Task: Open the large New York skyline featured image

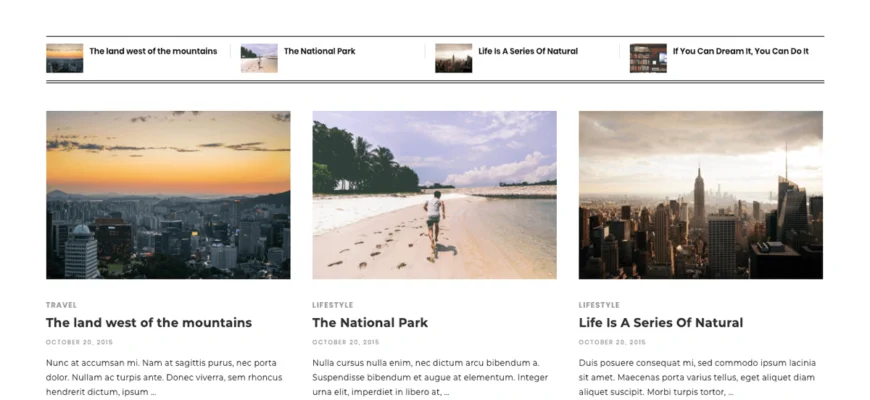Action: click(x=701, y=195)
